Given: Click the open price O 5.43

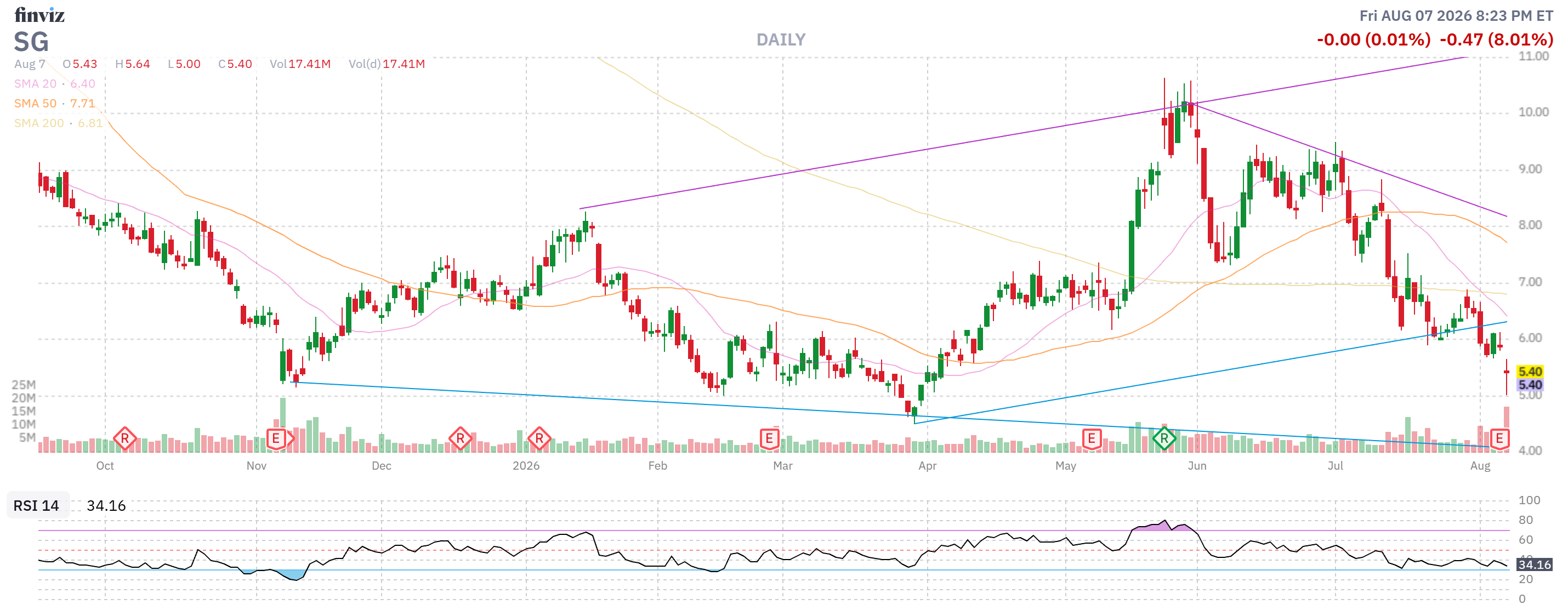Looking at the screenshot, I should (x=79, y=64).
